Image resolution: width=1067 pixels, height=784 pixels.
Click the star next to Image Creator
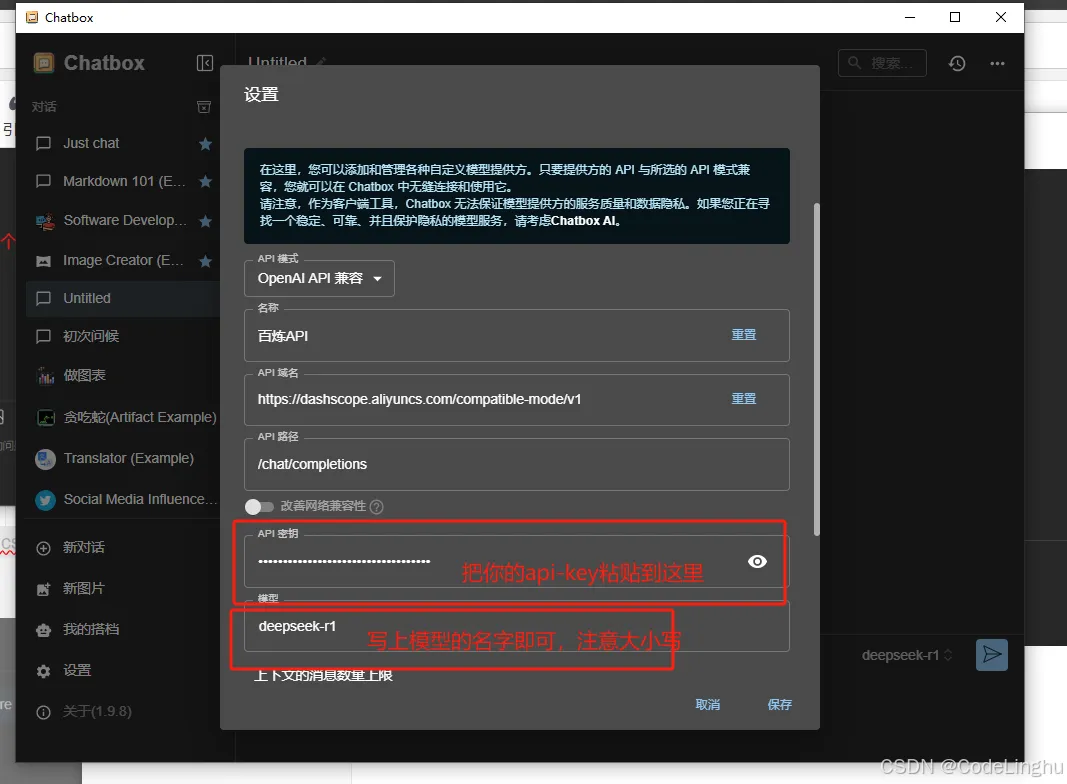tap(206, 261)
